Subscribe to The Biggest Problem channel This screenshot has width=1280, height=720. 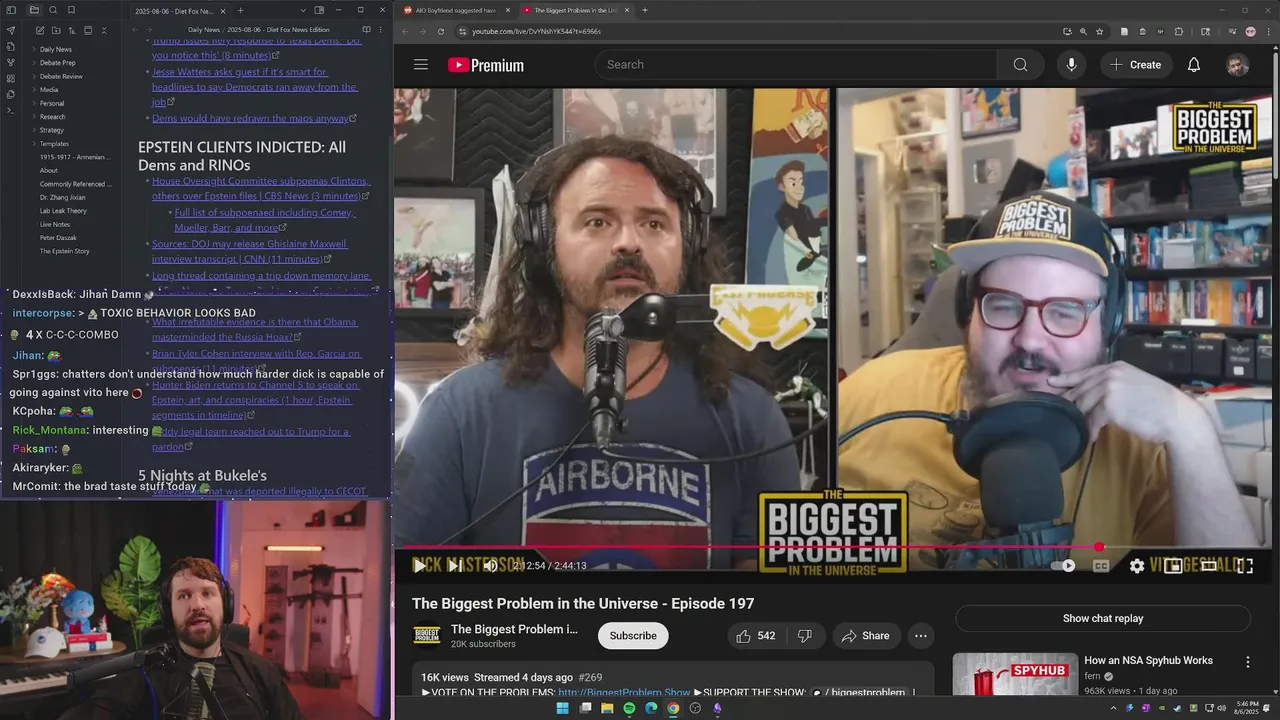pos(633,636)
